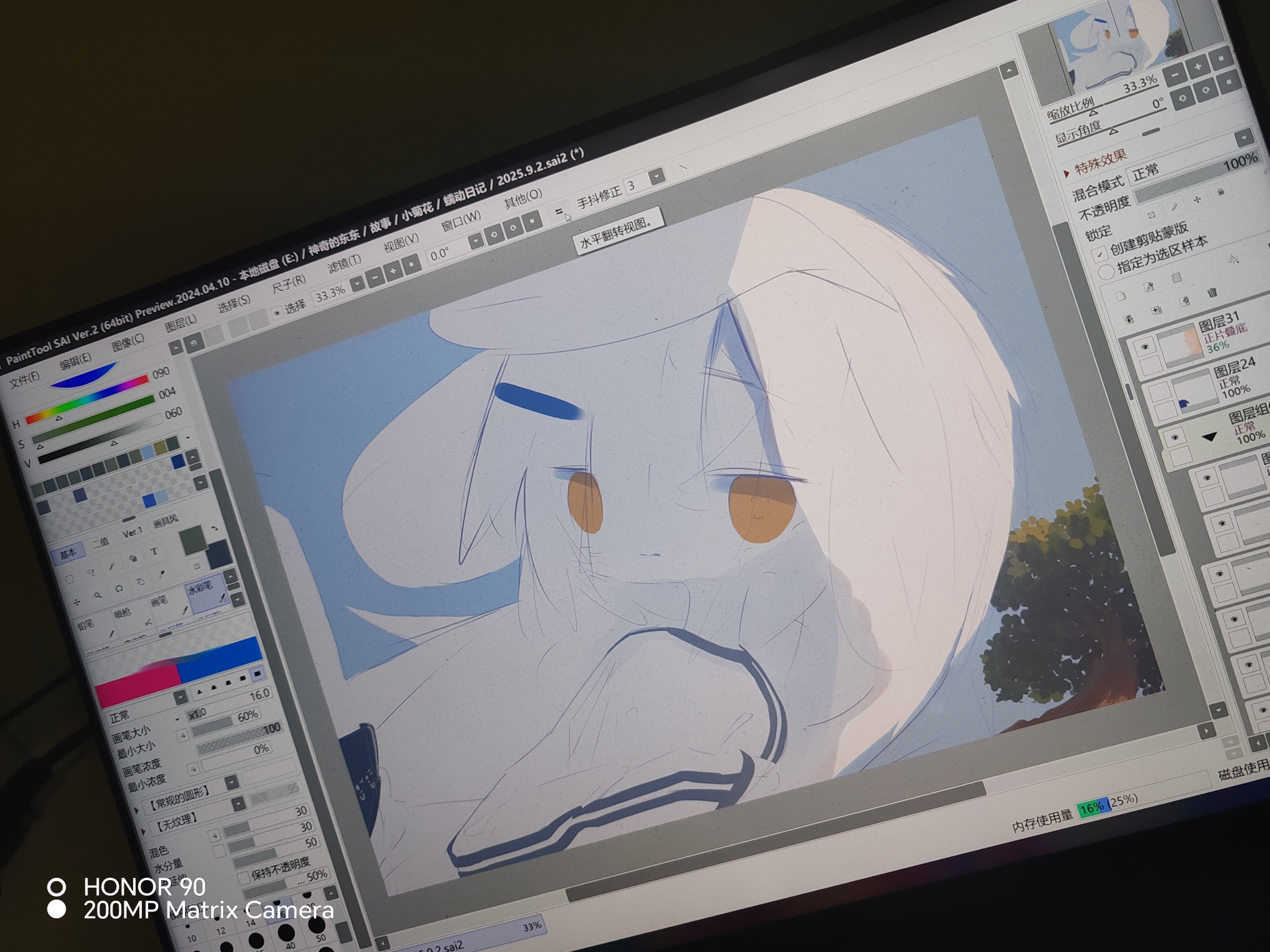The height and width of the screenshot is (952, 1270).
Task: Toggle the 选择 eye checkbox in toolbar
Action: tap(277, 312)
